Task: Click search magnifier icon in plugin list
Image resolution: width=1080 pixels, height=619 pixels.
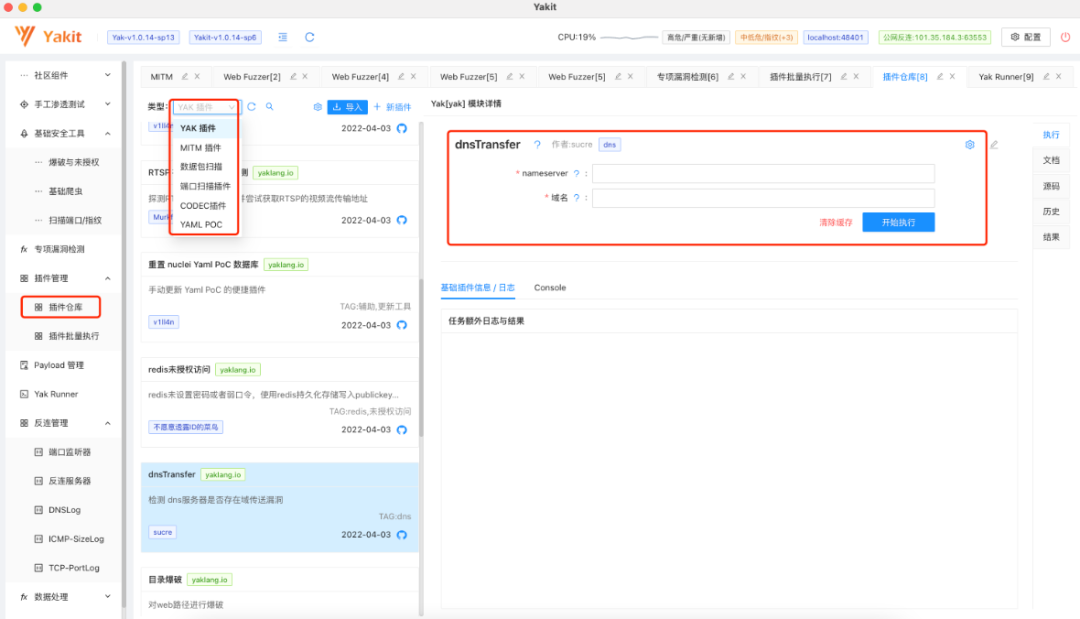Action: 269,107
